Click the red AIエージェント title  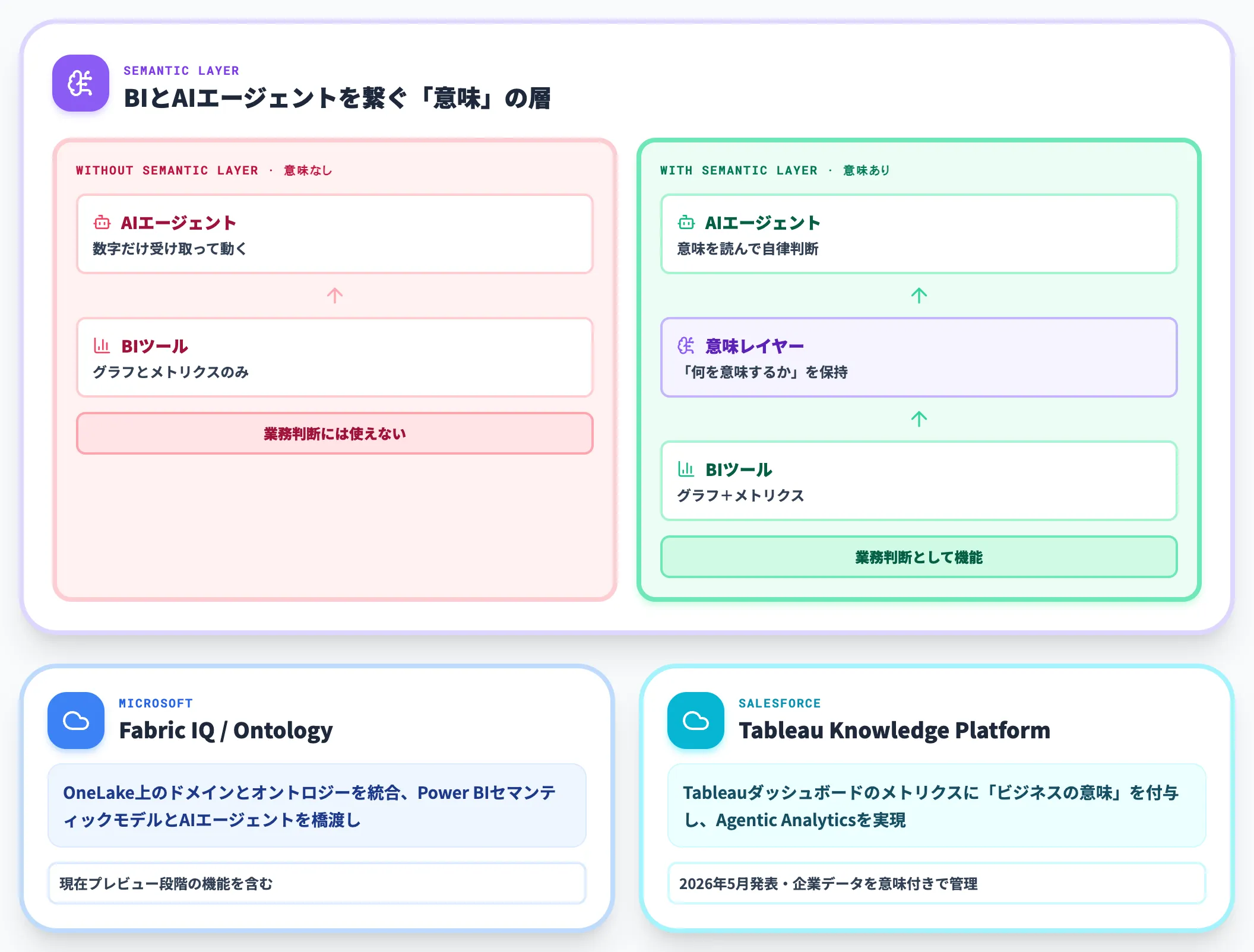178,223
